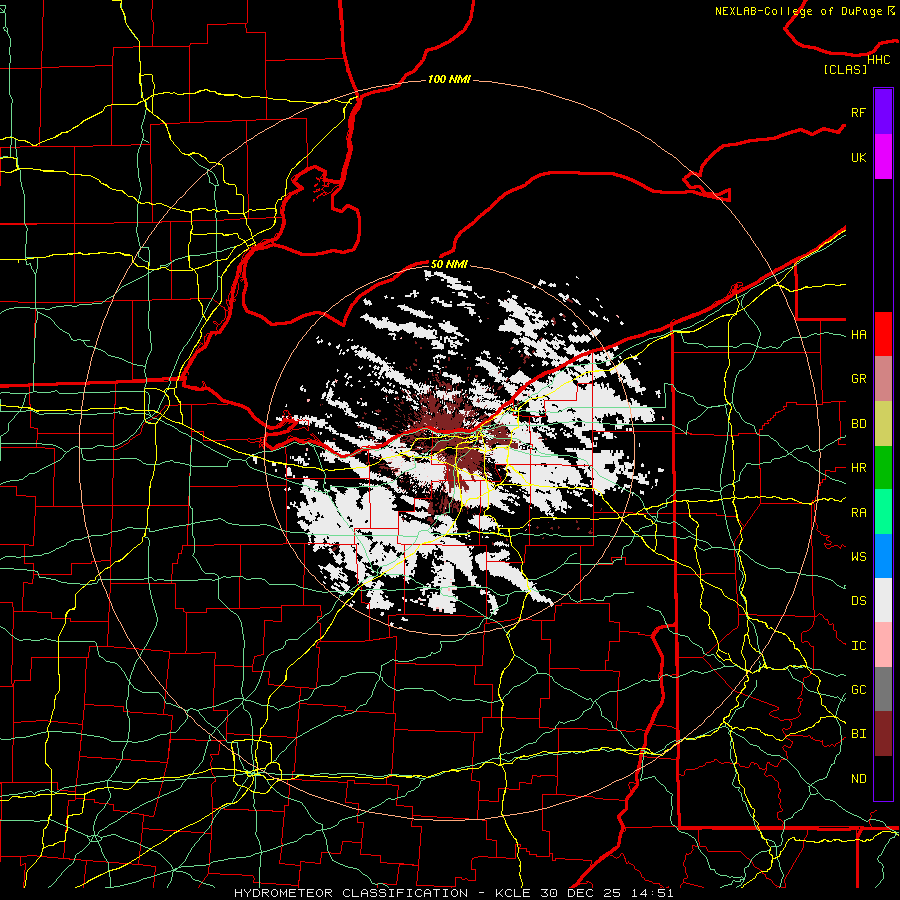Click the HHC product label
This screenshot has width=900, height=900.
pyautogui.click(x=879, y=60)
